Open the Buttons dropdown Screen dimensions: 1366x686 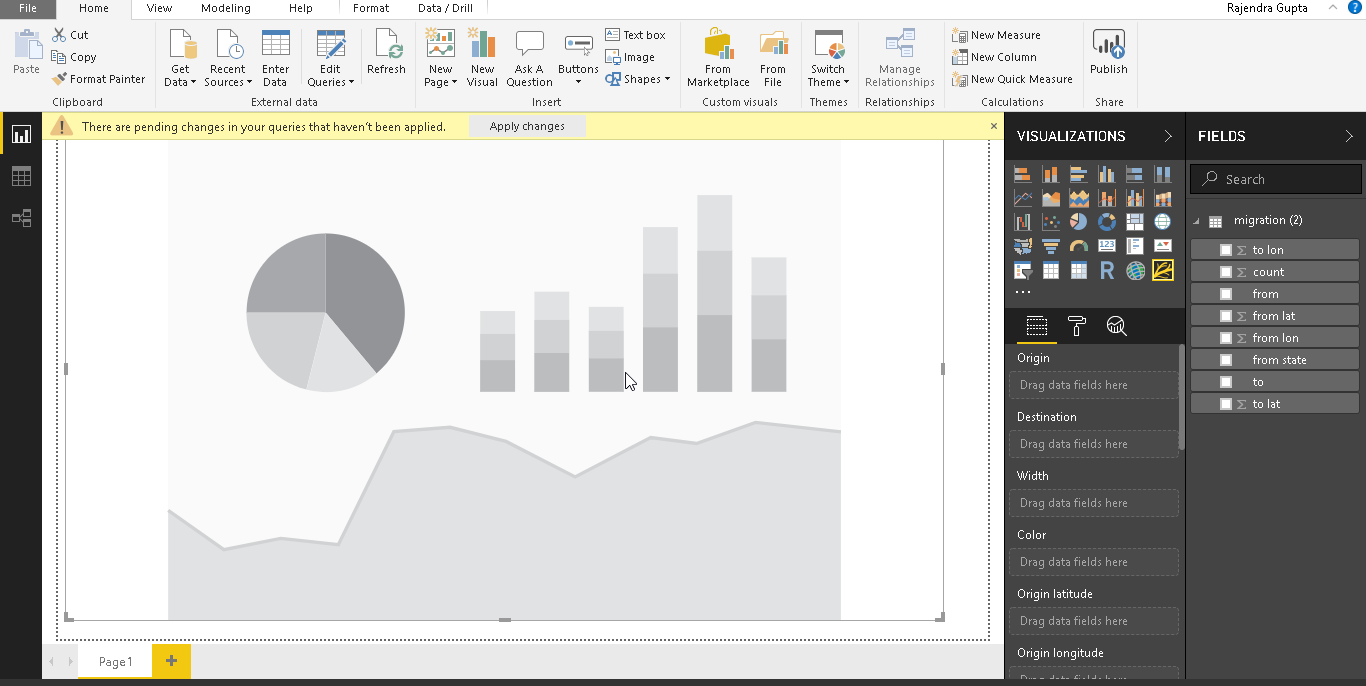[x=578, y=58]
